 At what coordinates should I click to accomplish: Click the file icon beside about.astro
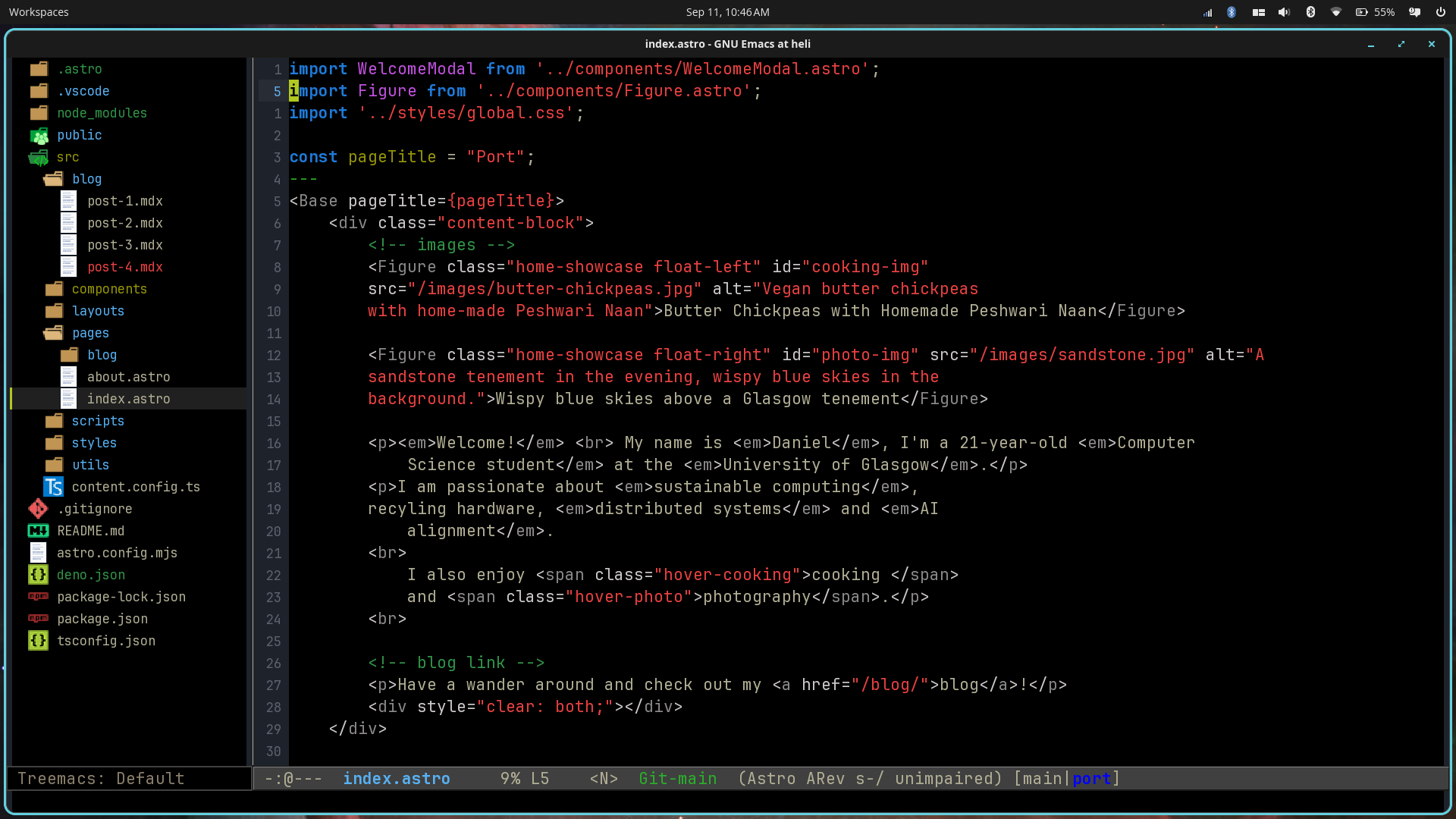point(68,377)
